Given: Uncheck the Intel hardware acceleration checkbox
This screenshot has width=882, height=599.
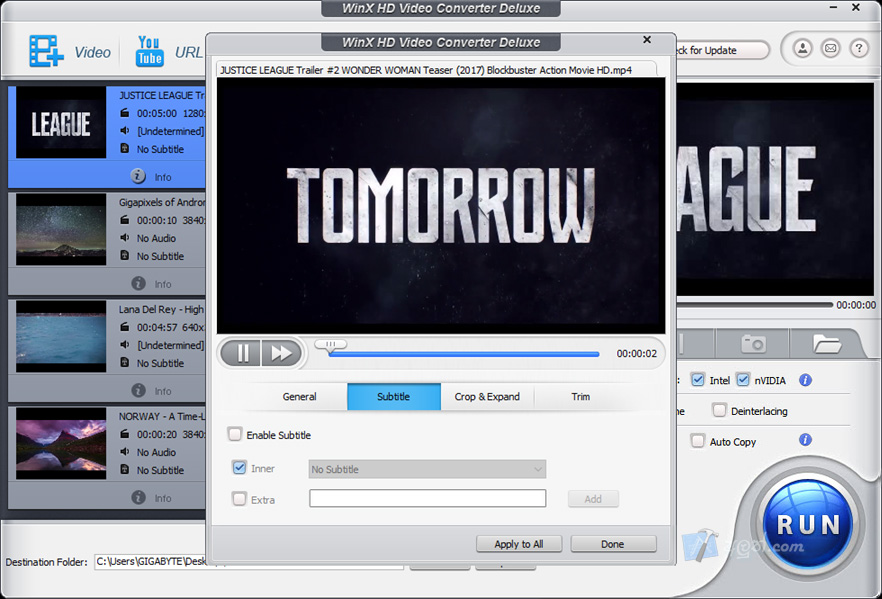Looking at the screenshot, I should pyautogui.click(x=697, y=380).
